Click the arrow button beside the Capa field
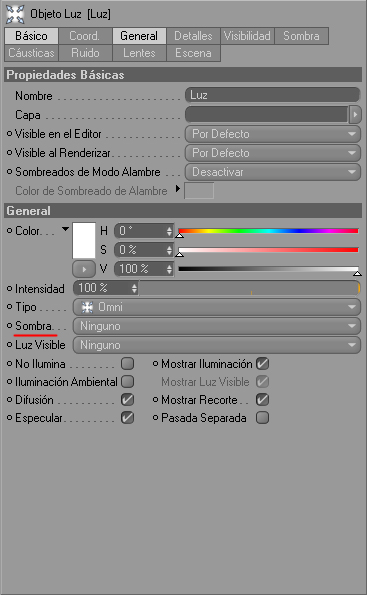 pyautogui.click(x=355, y=115)
